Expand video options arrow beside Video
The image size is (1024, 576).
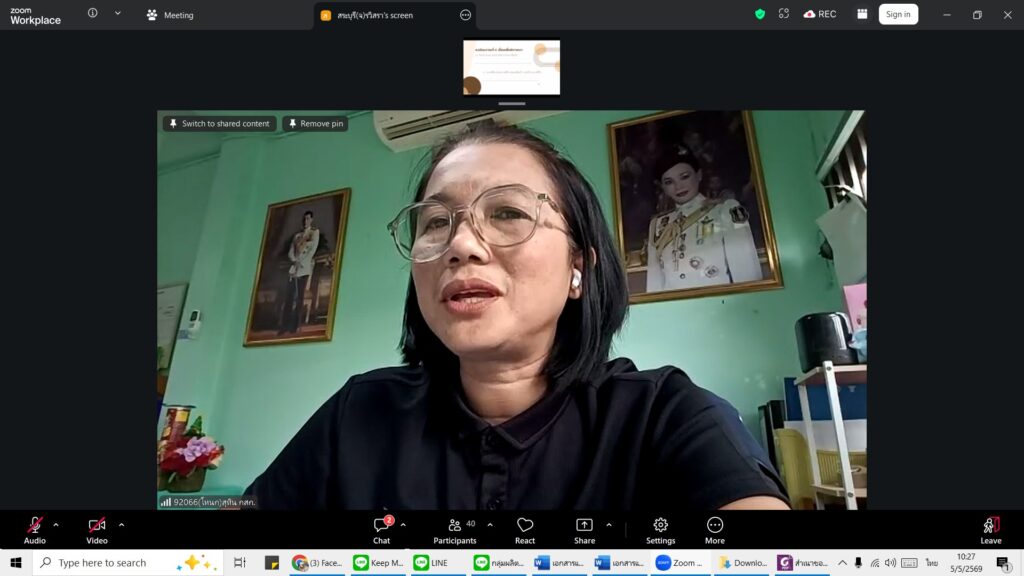[x=121, y=524]
